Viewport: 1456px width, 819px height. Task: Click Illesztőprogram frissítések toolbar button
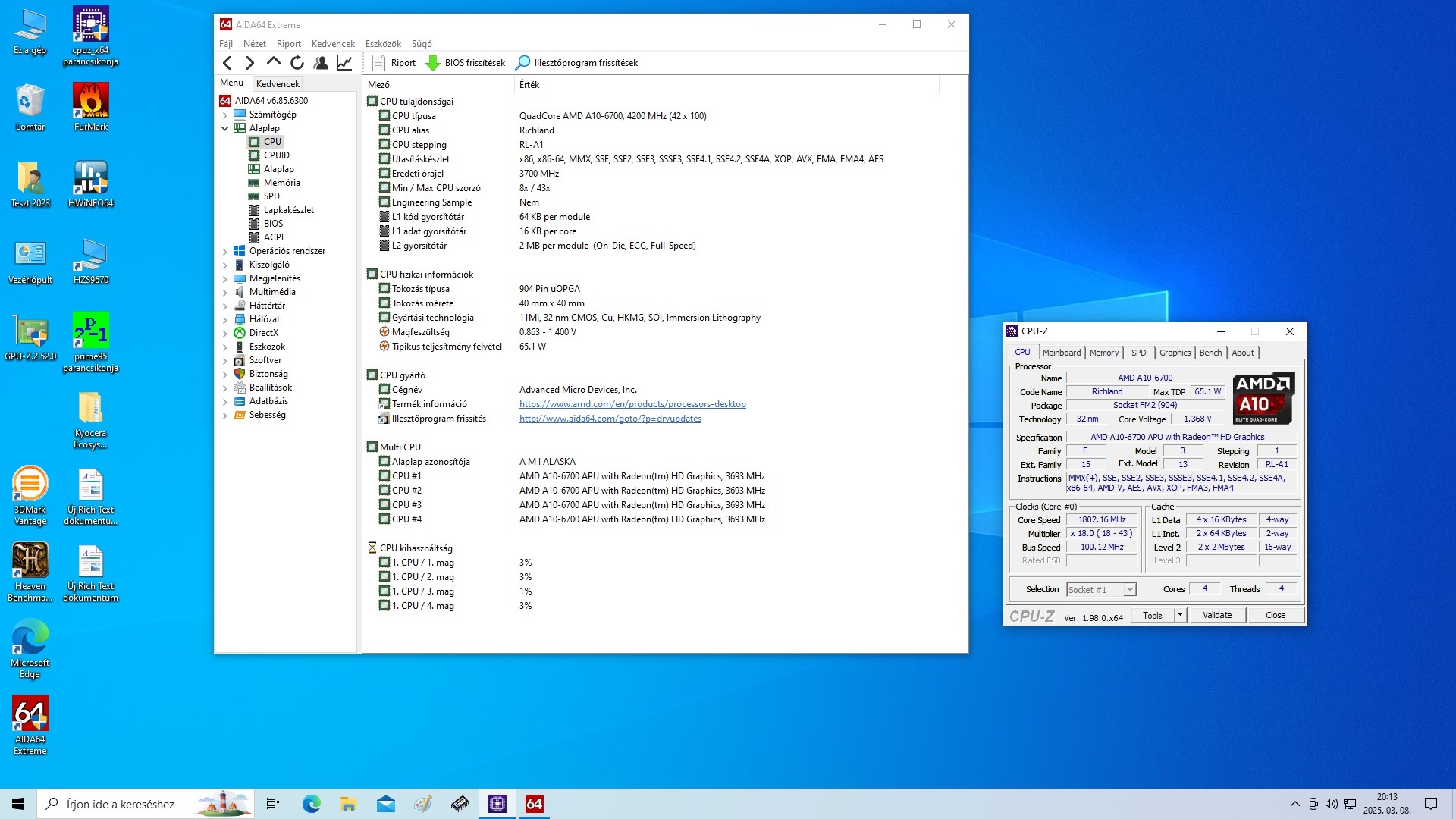point(577,63)
